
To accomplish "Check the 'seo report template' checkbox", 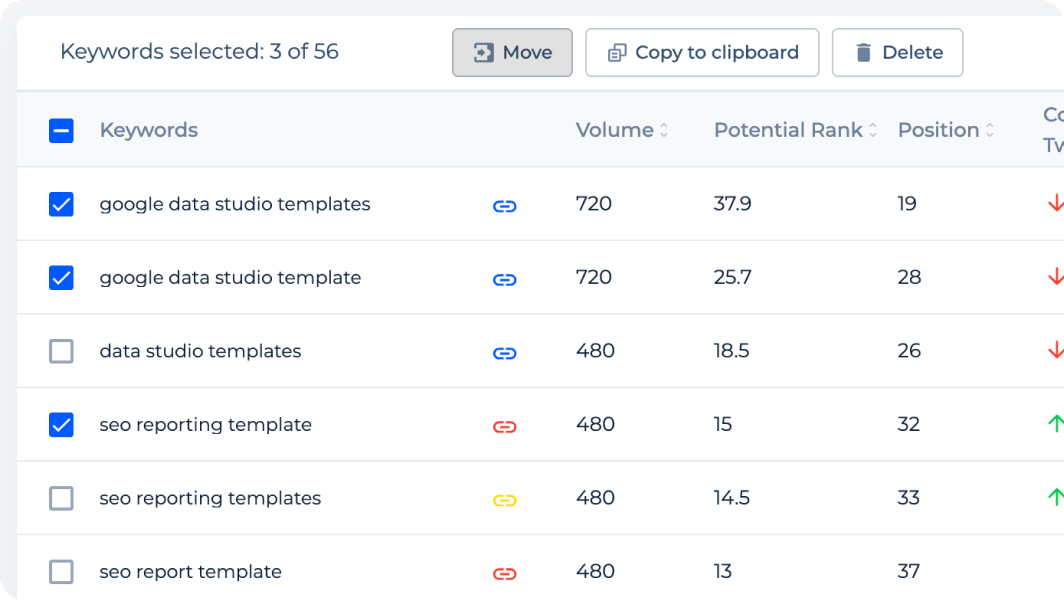I will (61, 571).
